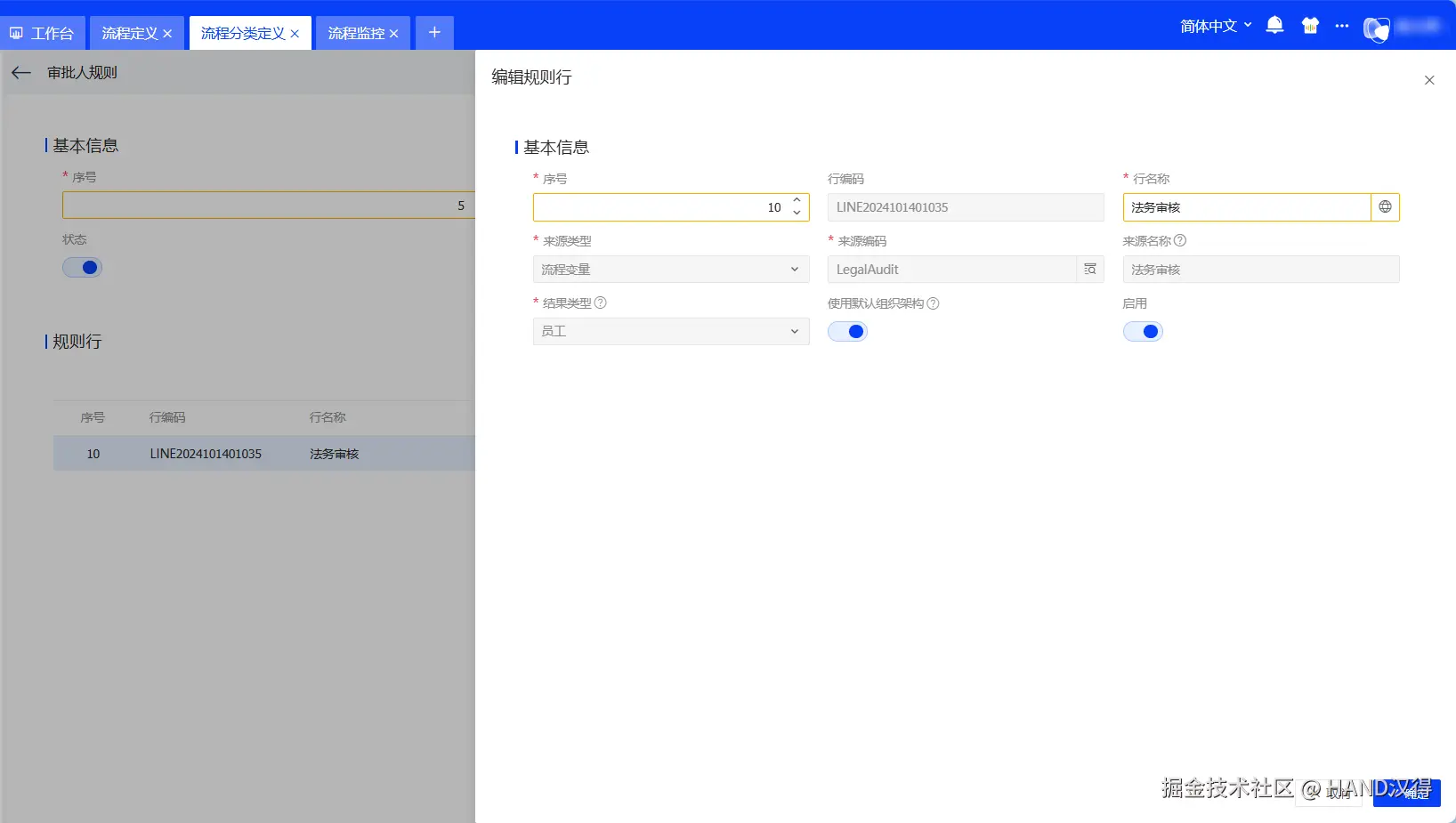Open multilingual globe icon for 行名称
1456x823 pixels.
point(1385,207)
